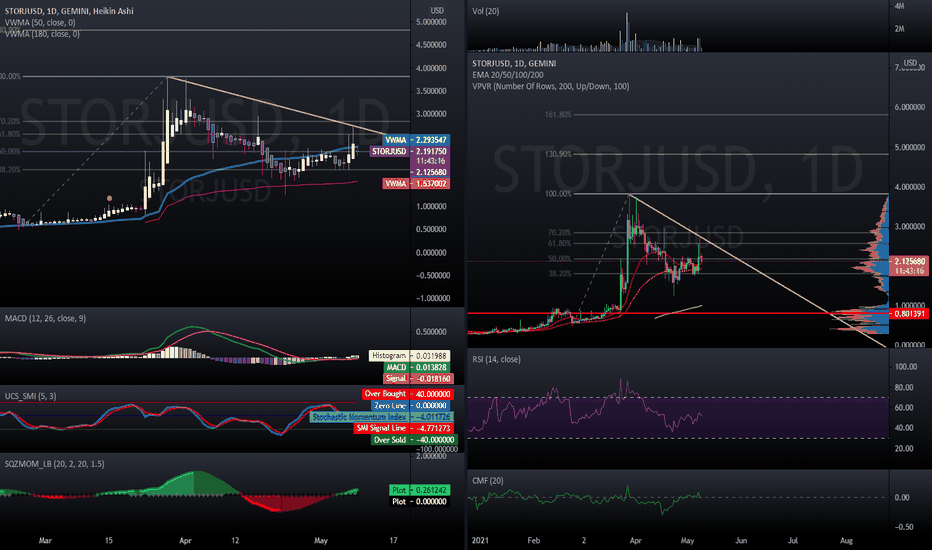Click the -0.50 level on the CMF axis
This screenshot has height=550, width=932.
point(904,527)
